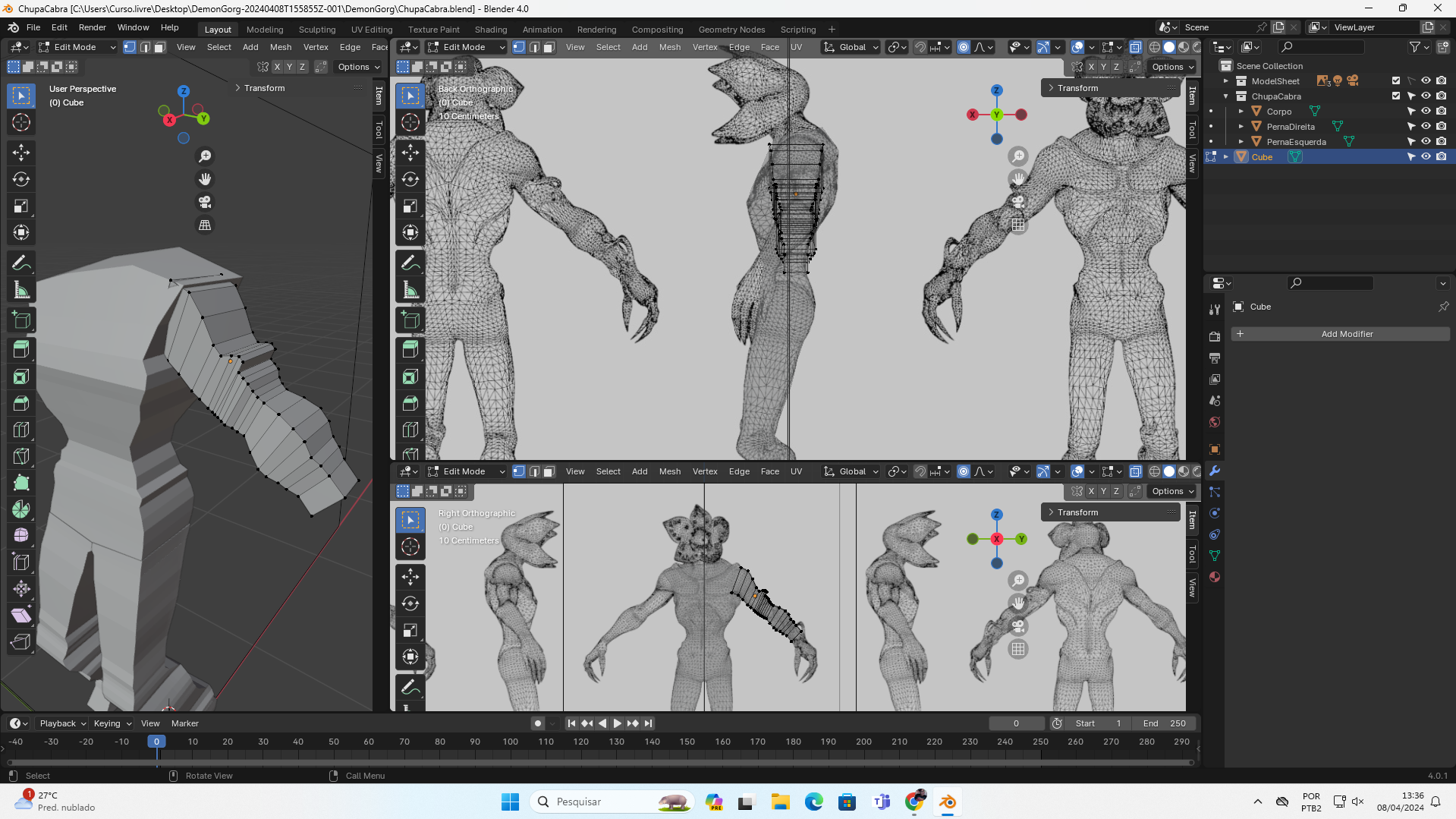Select the Shear tool in left viewport

[21, 616]
